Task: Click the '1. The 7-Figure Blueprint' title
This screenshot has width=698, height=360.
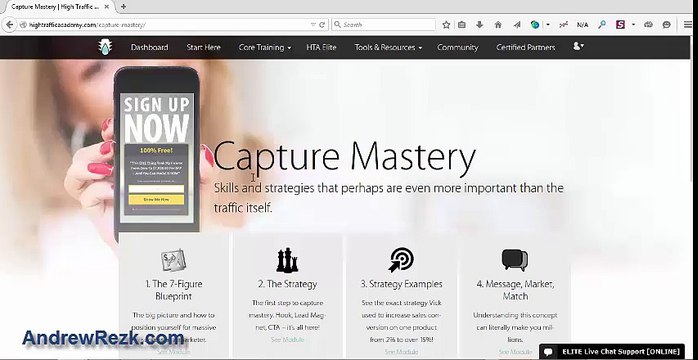Action: click(x=173, y=290)
